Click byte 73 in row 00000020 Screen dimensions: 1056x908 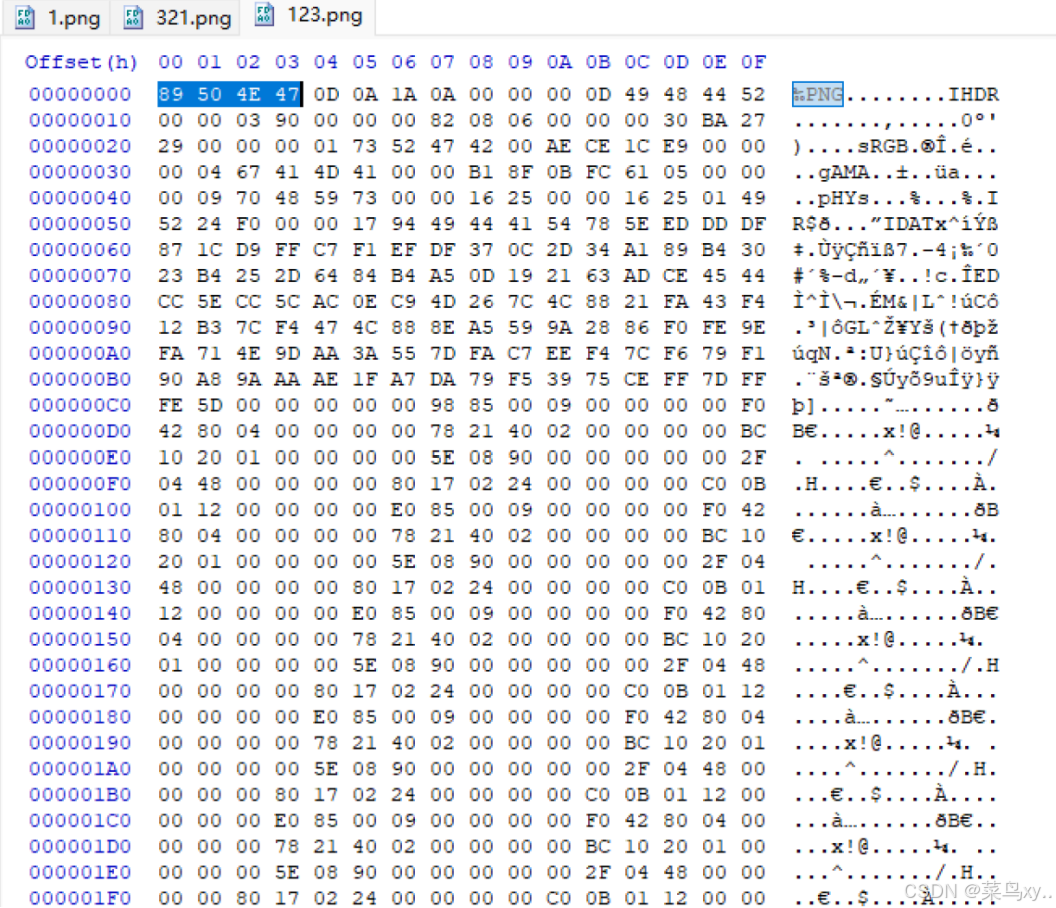tap(365, 146)
